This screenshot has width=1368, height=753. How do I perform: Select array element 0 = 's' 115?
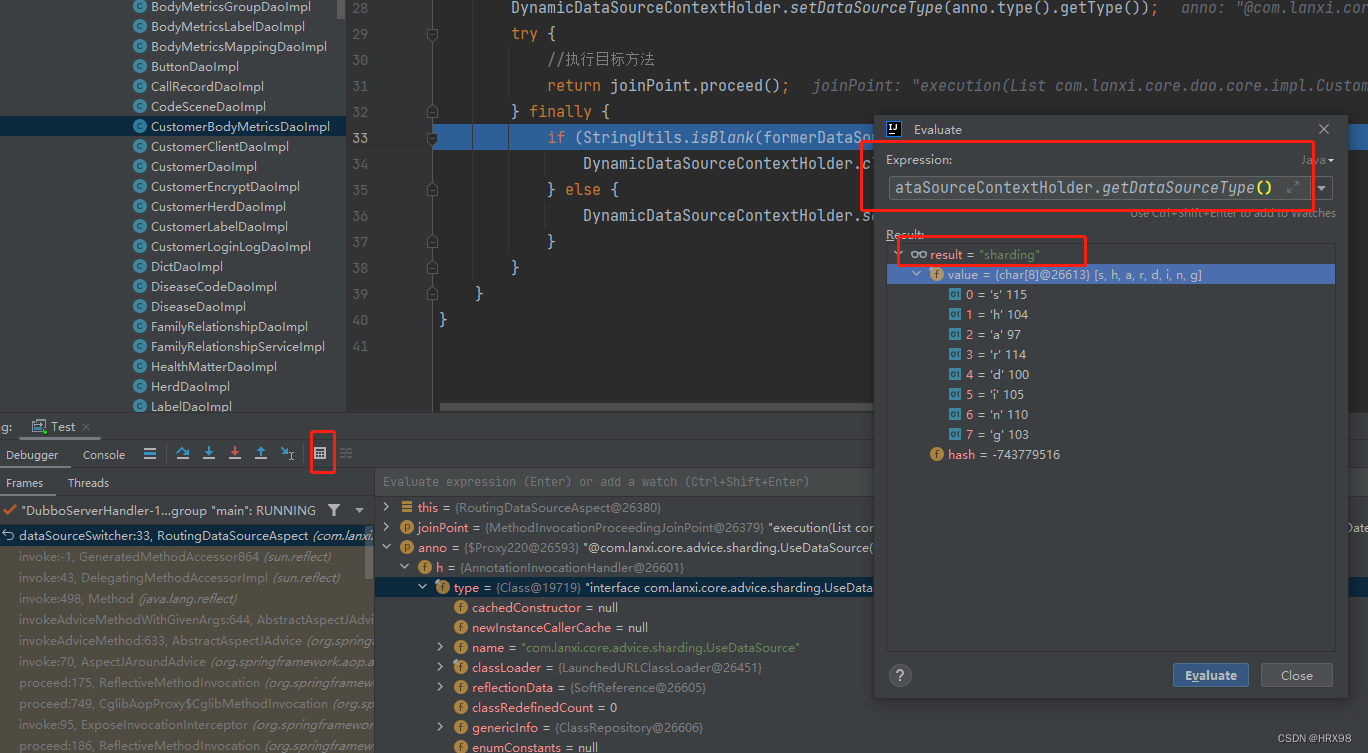tap(1110, 294)
